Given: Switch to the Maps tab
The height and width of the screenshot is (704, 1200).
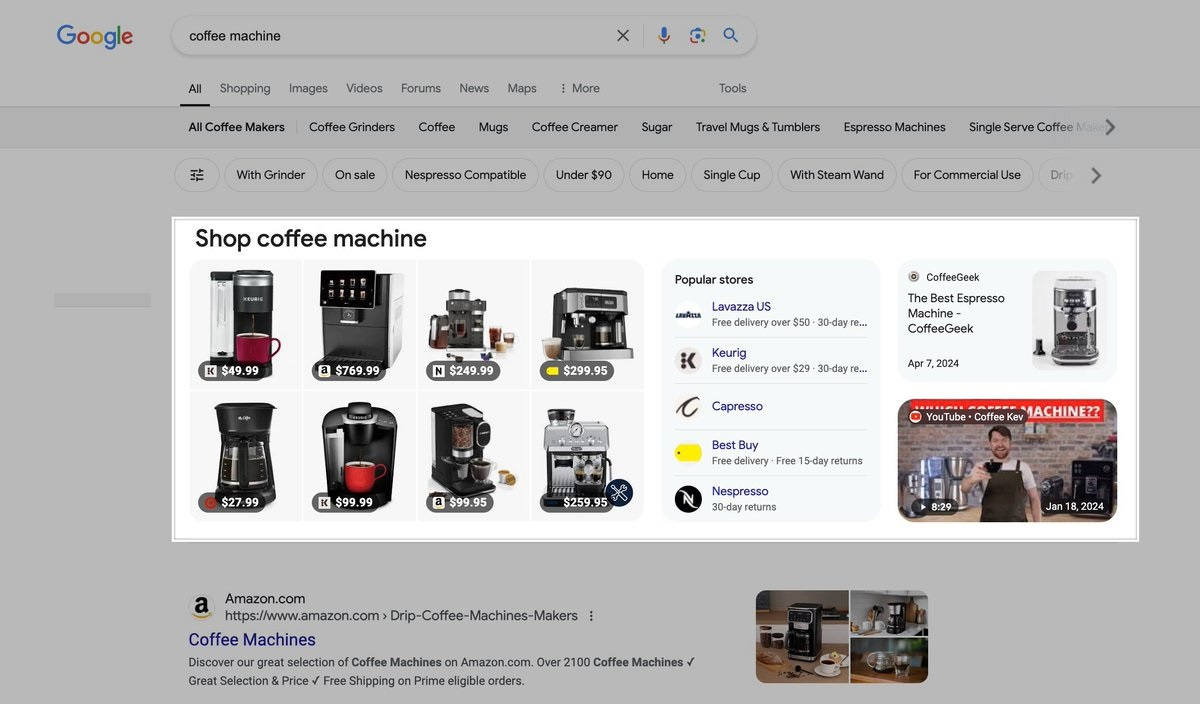Looking at the screenshot, I should [x=522, y=88].
